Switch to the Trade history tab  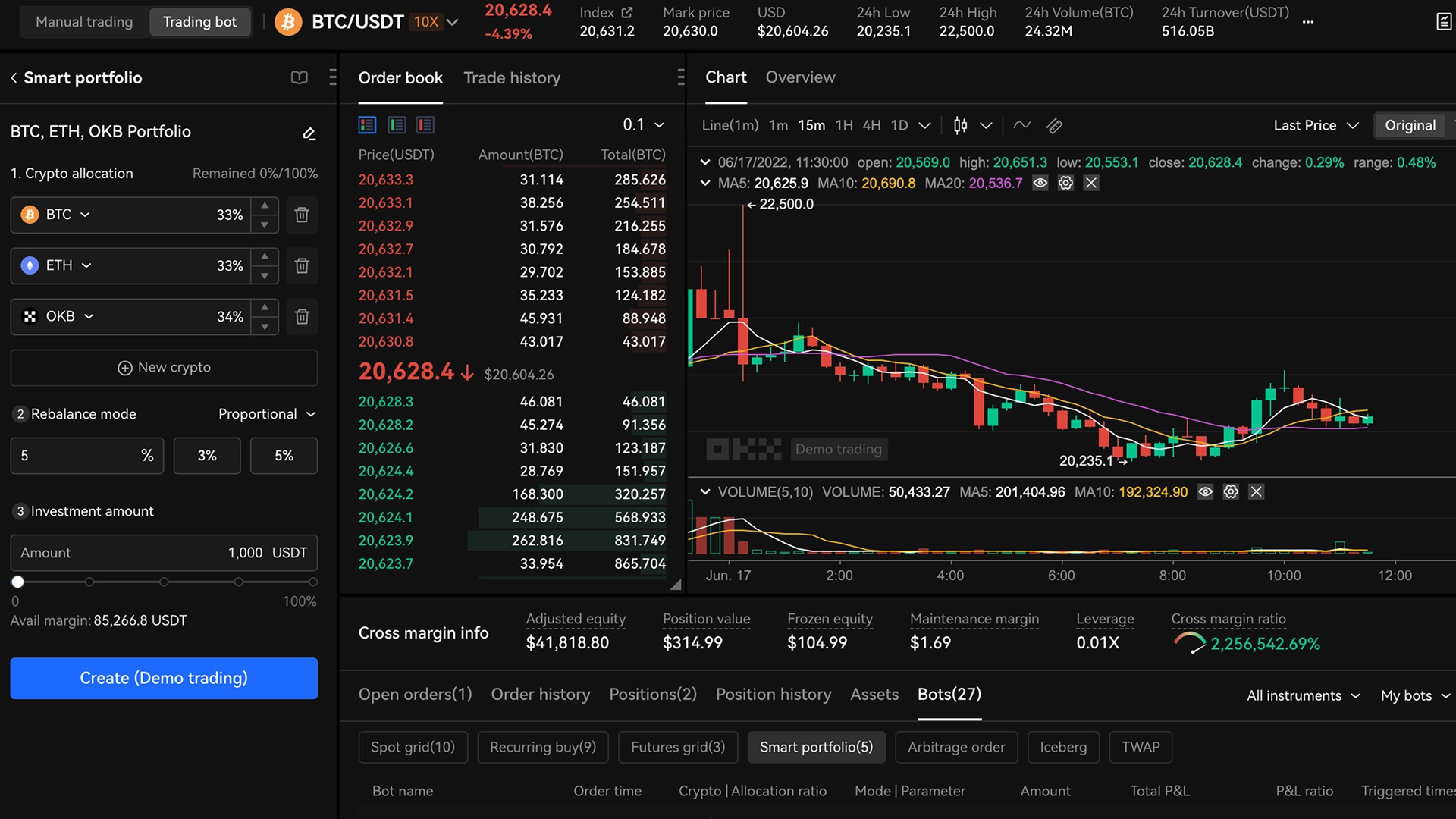[512, 77]
